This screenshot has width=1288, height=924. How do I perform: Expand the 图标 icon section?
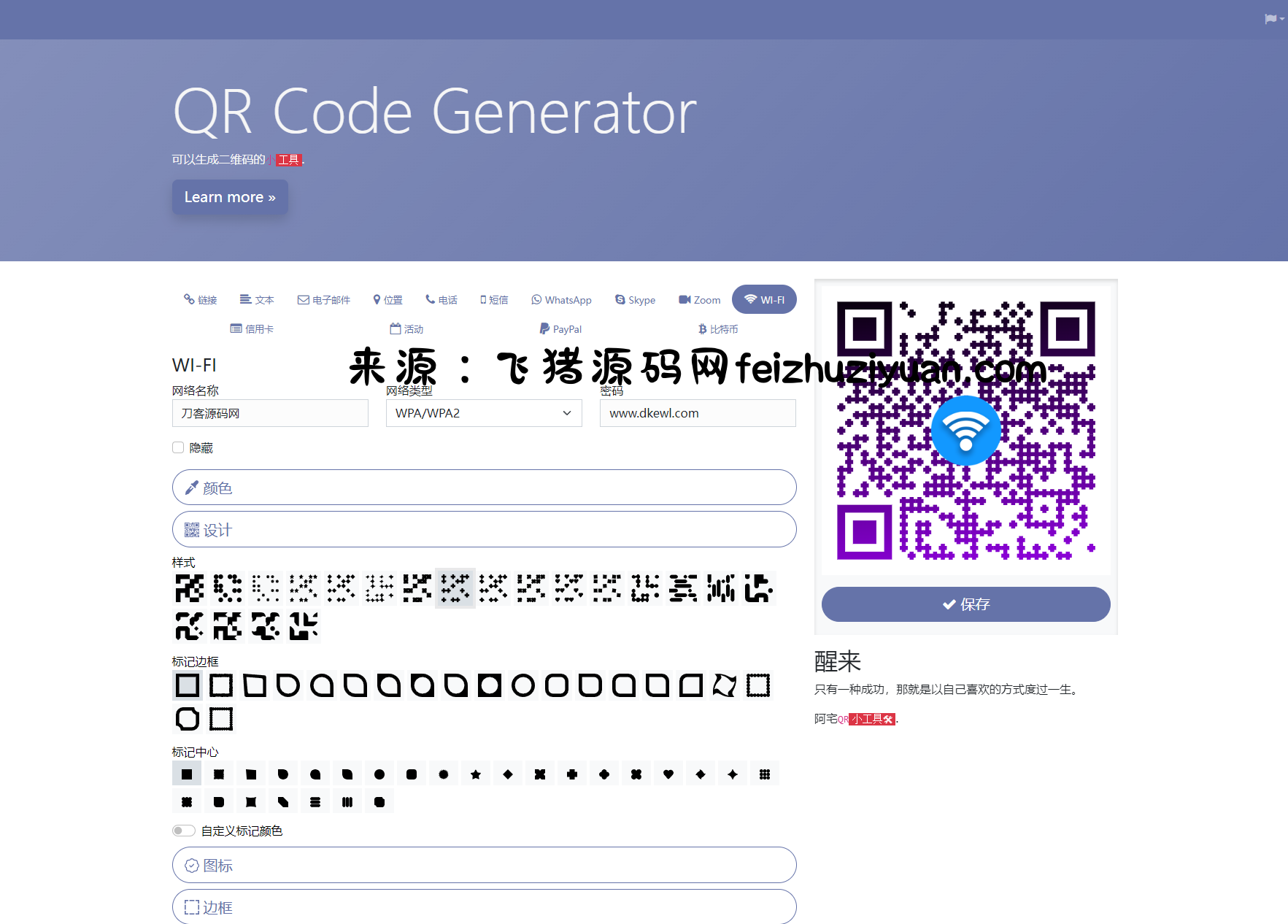coord(484,865)
